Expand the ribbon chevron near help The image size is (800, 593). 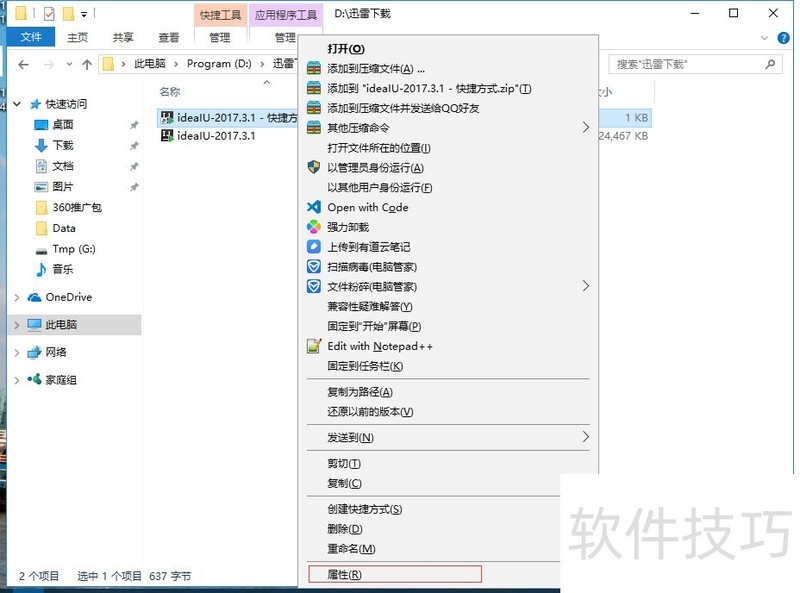click(764, 38)
